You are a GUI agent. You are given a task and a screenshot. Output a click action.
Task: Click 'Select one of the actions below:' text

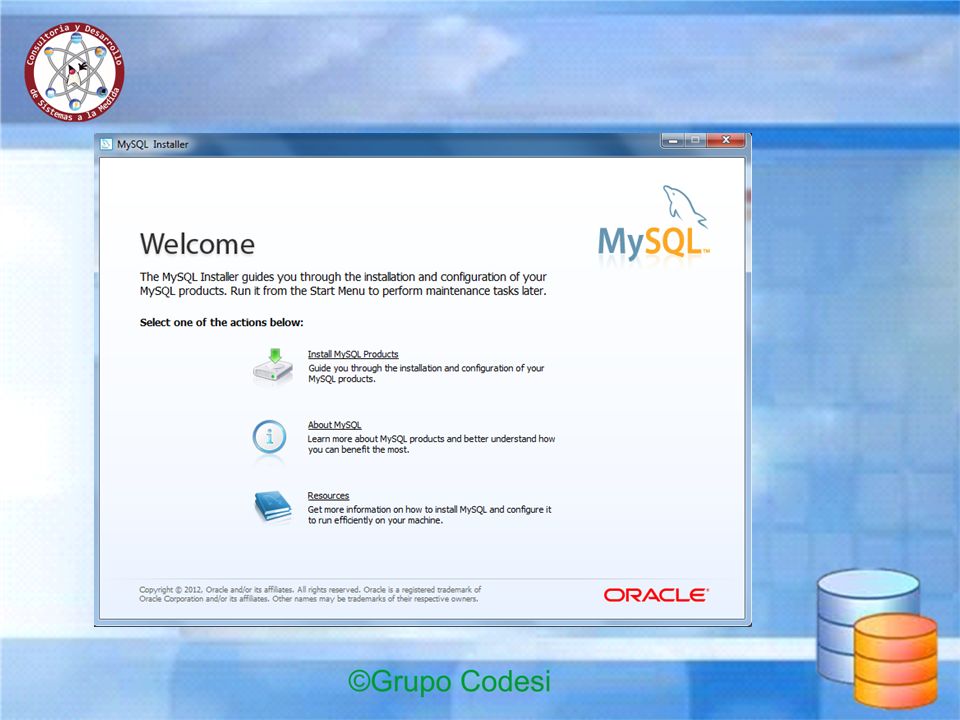point(222,323)
